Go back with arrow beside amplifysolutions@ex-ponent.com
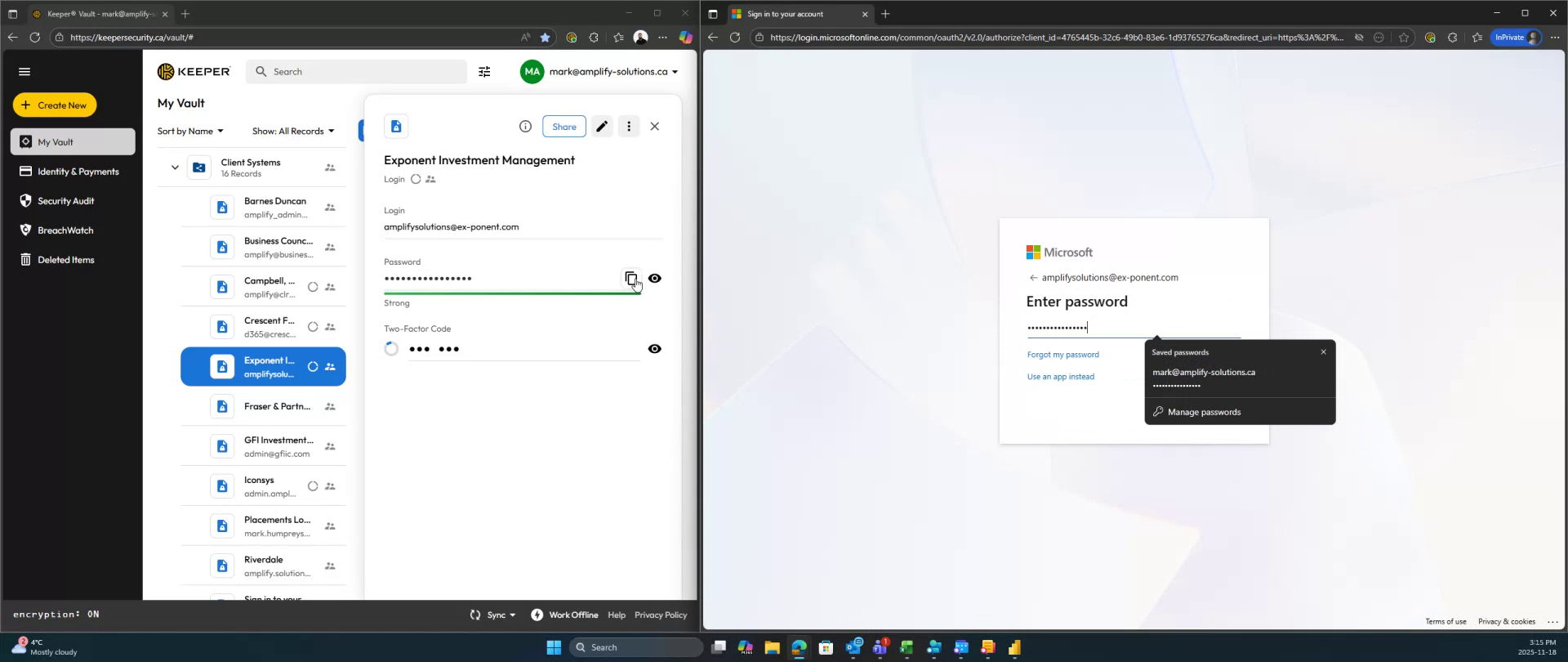Viewport: 1568px width, 662px height. click(1033, 278)
